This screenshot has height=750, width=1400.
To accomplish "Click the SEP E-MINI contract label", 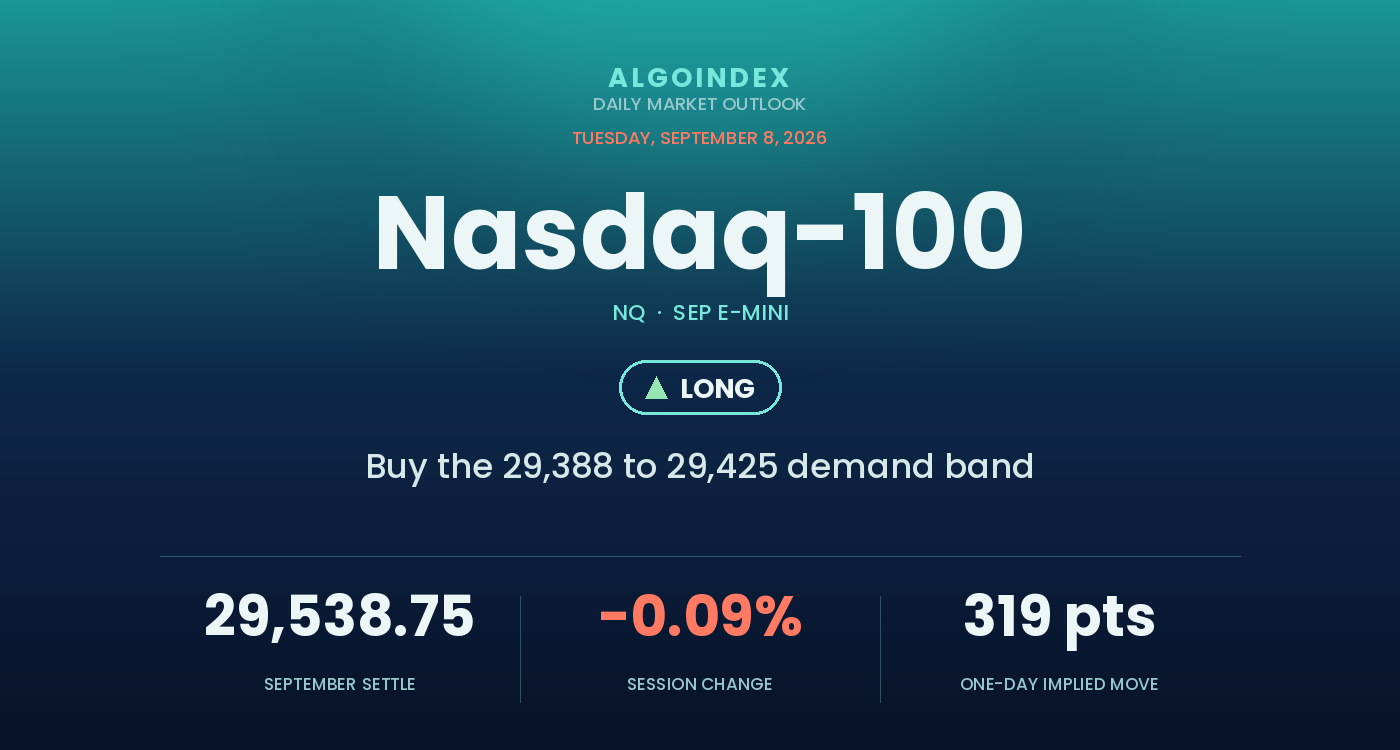I will coord(731,313).
